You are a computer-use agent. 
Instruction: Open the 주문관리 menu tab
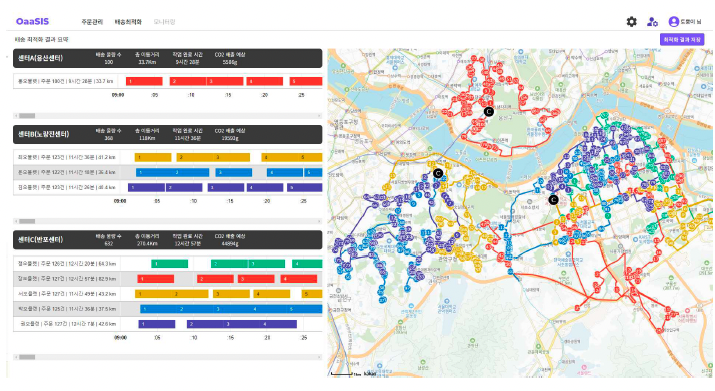click(92, 22)
